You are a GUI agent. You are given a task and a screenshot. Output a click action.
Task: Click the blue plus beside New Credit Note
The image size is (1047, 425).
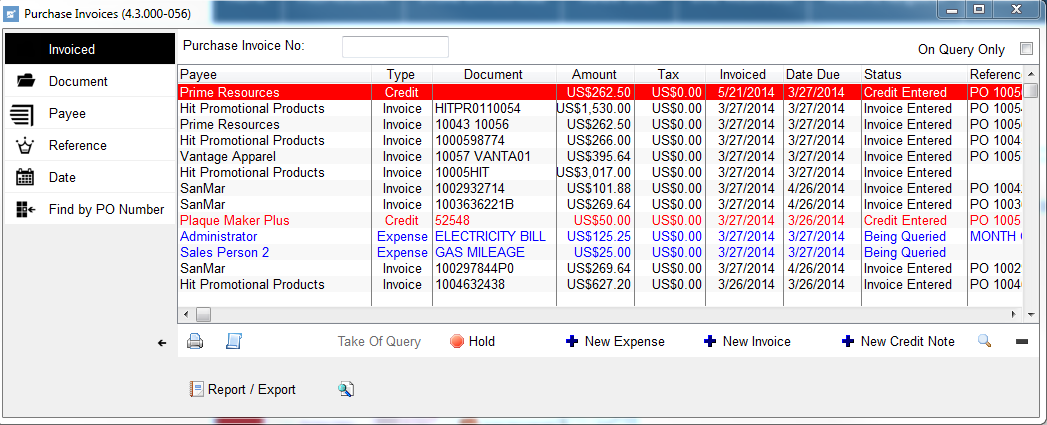coord(847,341)
